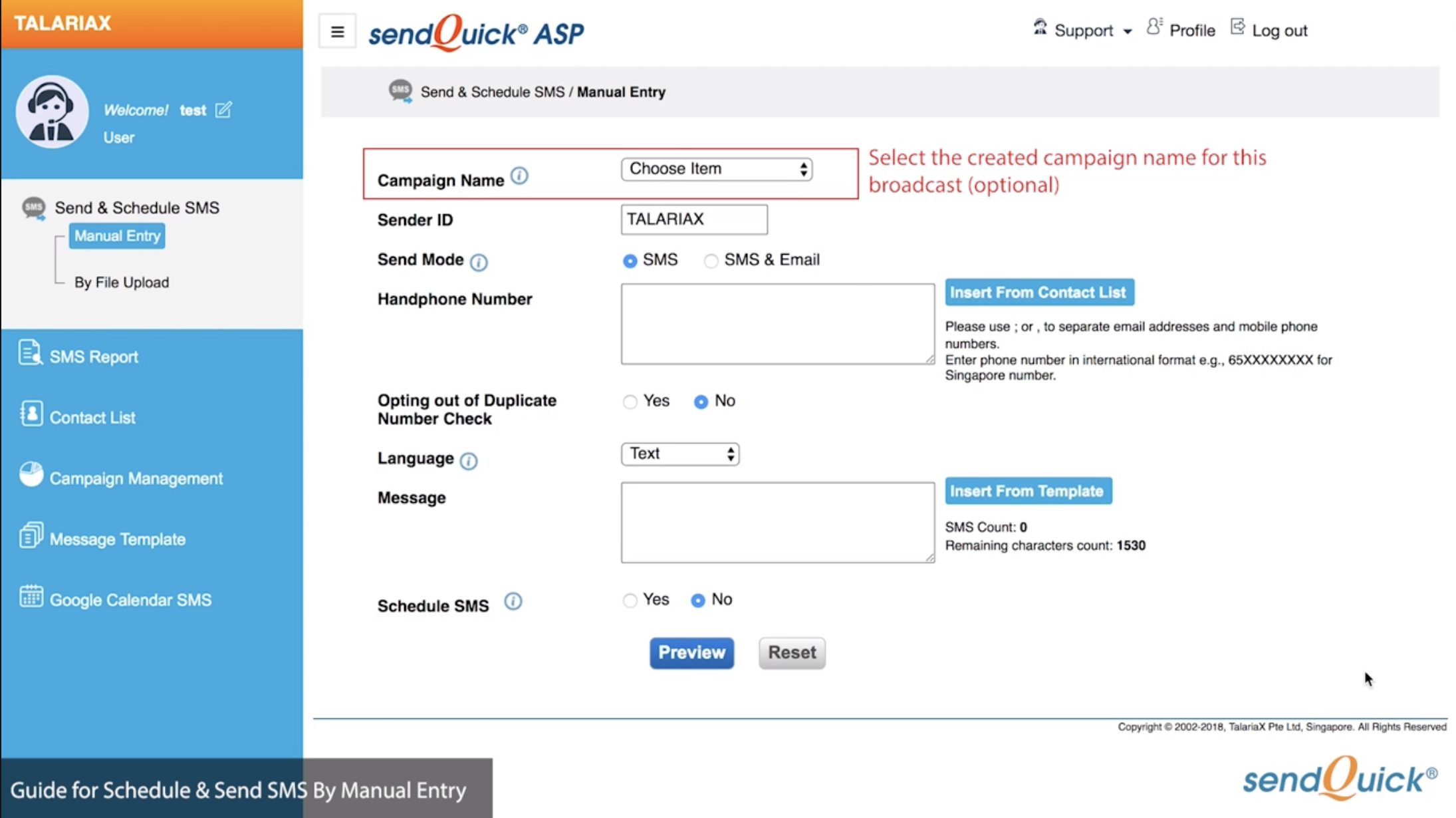Click Insert From Template button

pos(1028,491)
